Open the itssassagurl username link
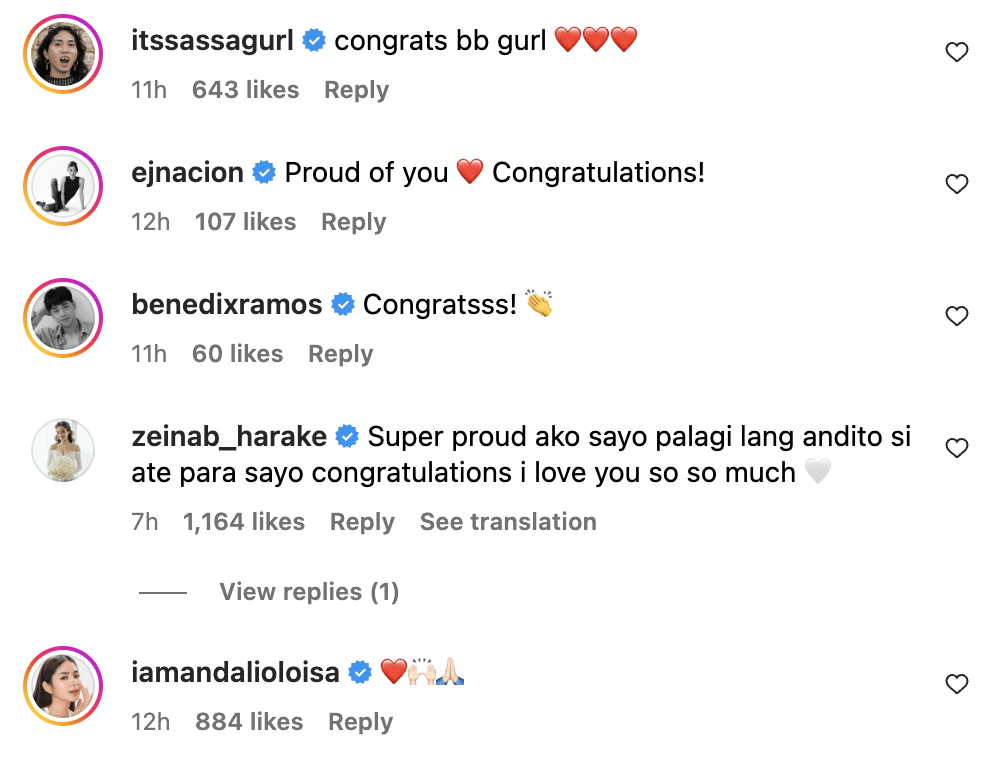 coord(214,40)
